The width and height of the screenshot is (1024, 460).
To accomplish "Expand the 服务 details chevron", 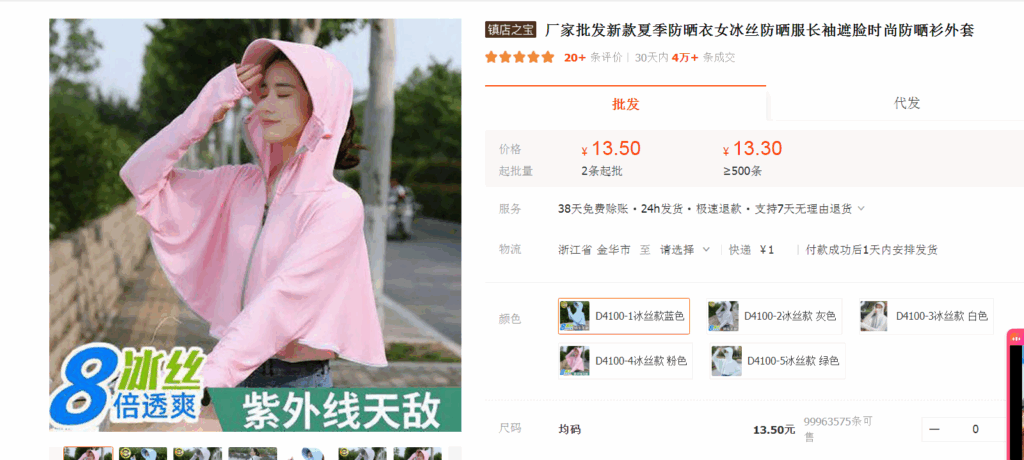I will tap(861, 209).
